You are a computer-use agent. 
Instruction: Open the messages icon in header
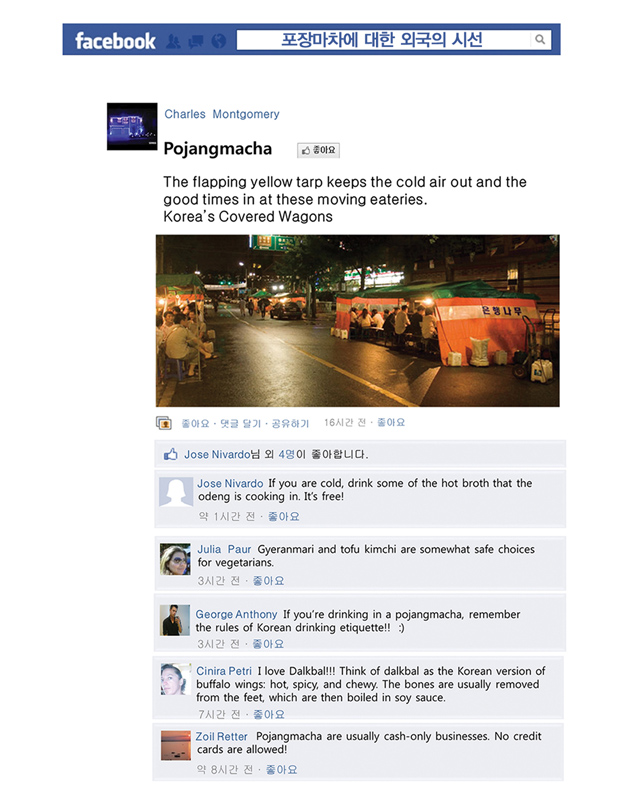(196, 41)
